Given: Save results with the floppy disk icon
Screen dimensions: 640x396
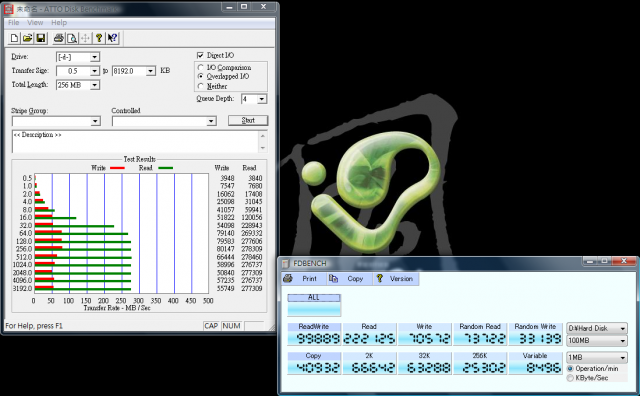Looking at the screenshot, I should click(x=40, y=38).
